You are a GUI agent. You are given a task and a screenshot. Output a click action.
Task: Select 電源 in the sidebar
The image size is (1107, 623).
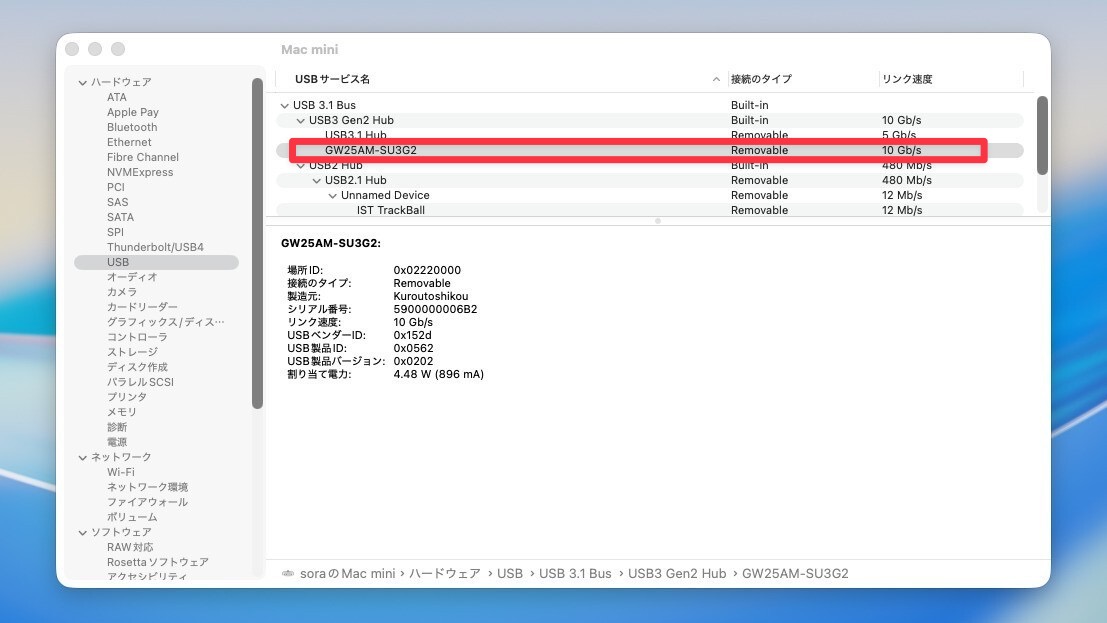[x=117, y=442]
